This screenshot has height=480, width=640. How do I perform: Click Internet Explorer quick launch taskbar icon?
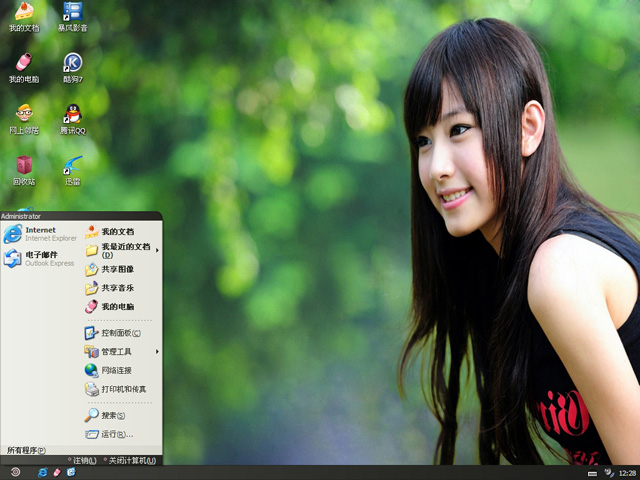point(42,472)
